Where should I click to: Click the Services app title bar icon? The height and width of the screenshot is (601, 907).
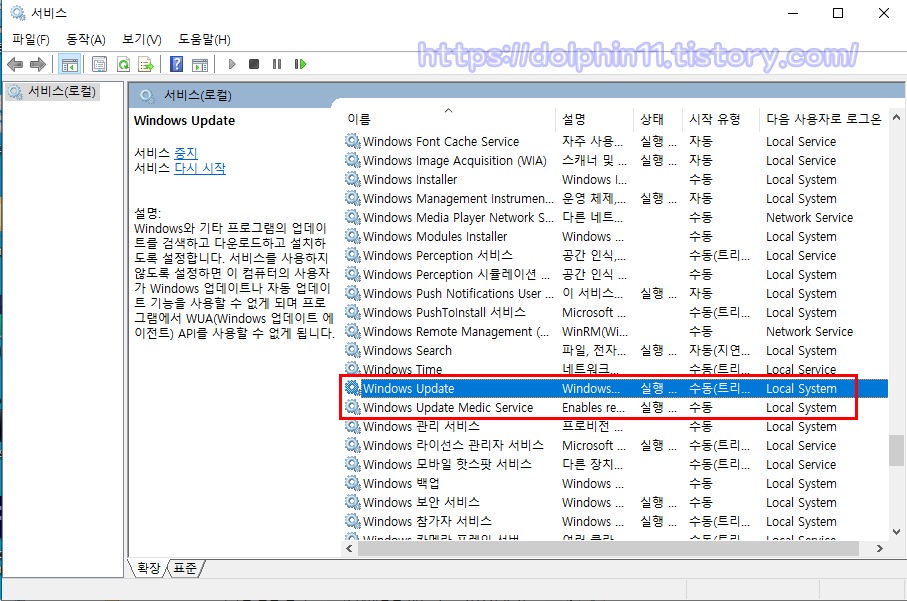point(18,13)
